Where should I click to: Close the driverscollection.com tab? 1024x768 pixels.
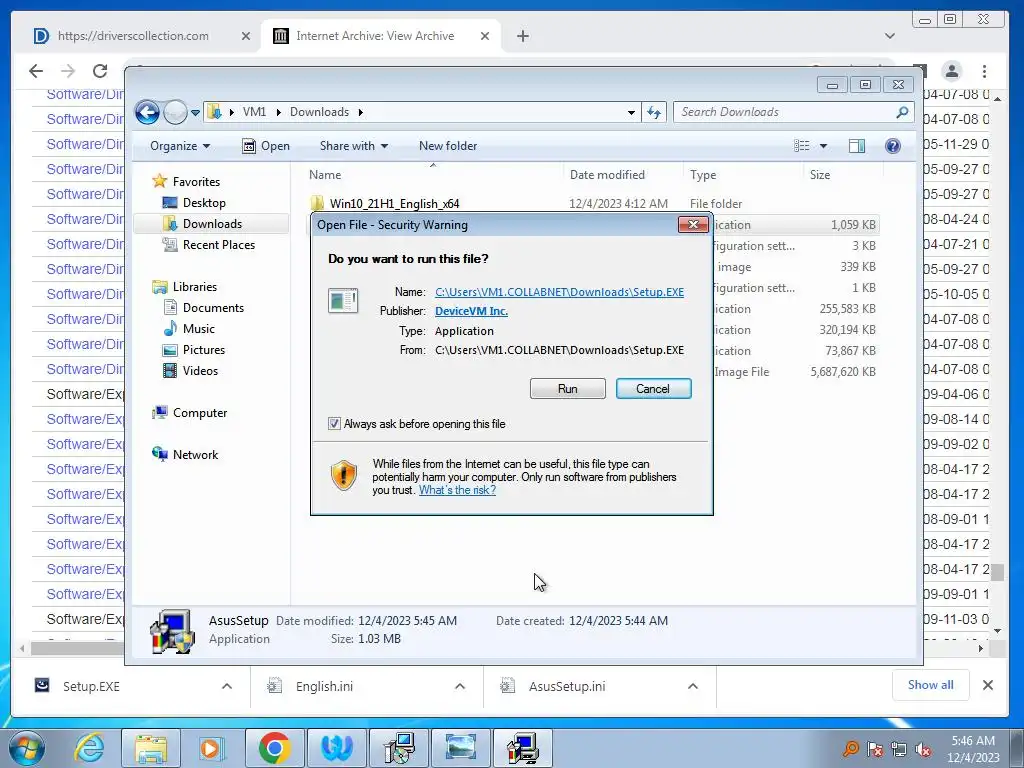coord(246,36)
